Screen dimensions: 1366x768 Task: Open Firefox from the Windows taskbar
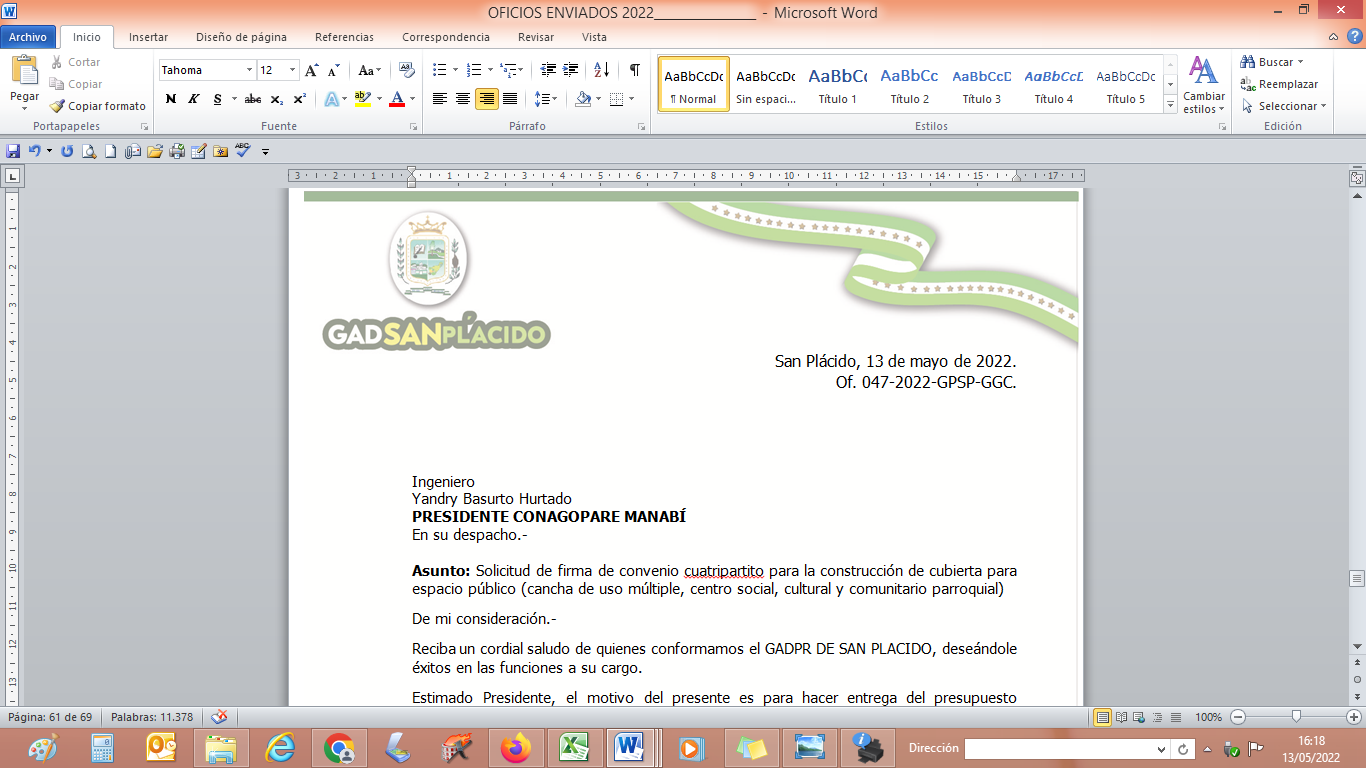click(x=516, y=748)
